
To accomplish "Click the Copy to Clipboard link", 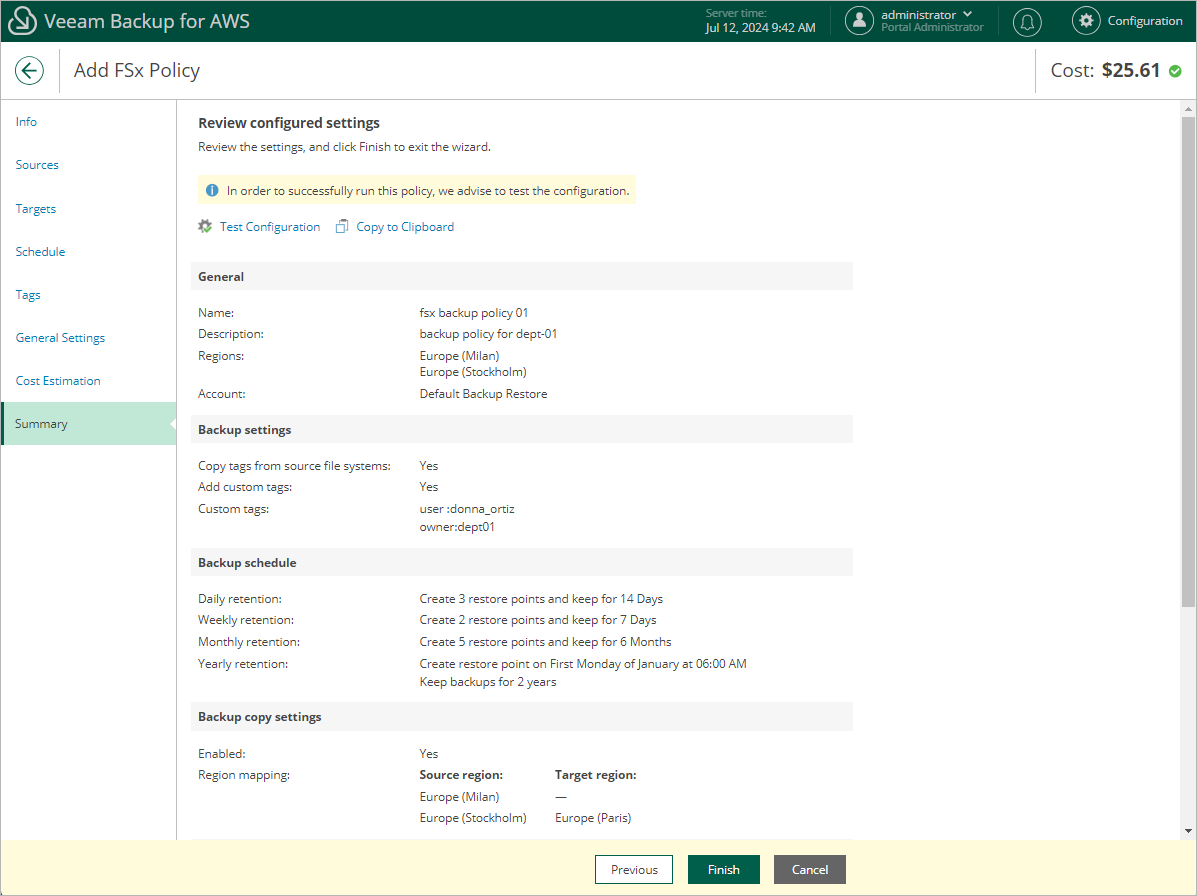I will click(x=405, y=227).
